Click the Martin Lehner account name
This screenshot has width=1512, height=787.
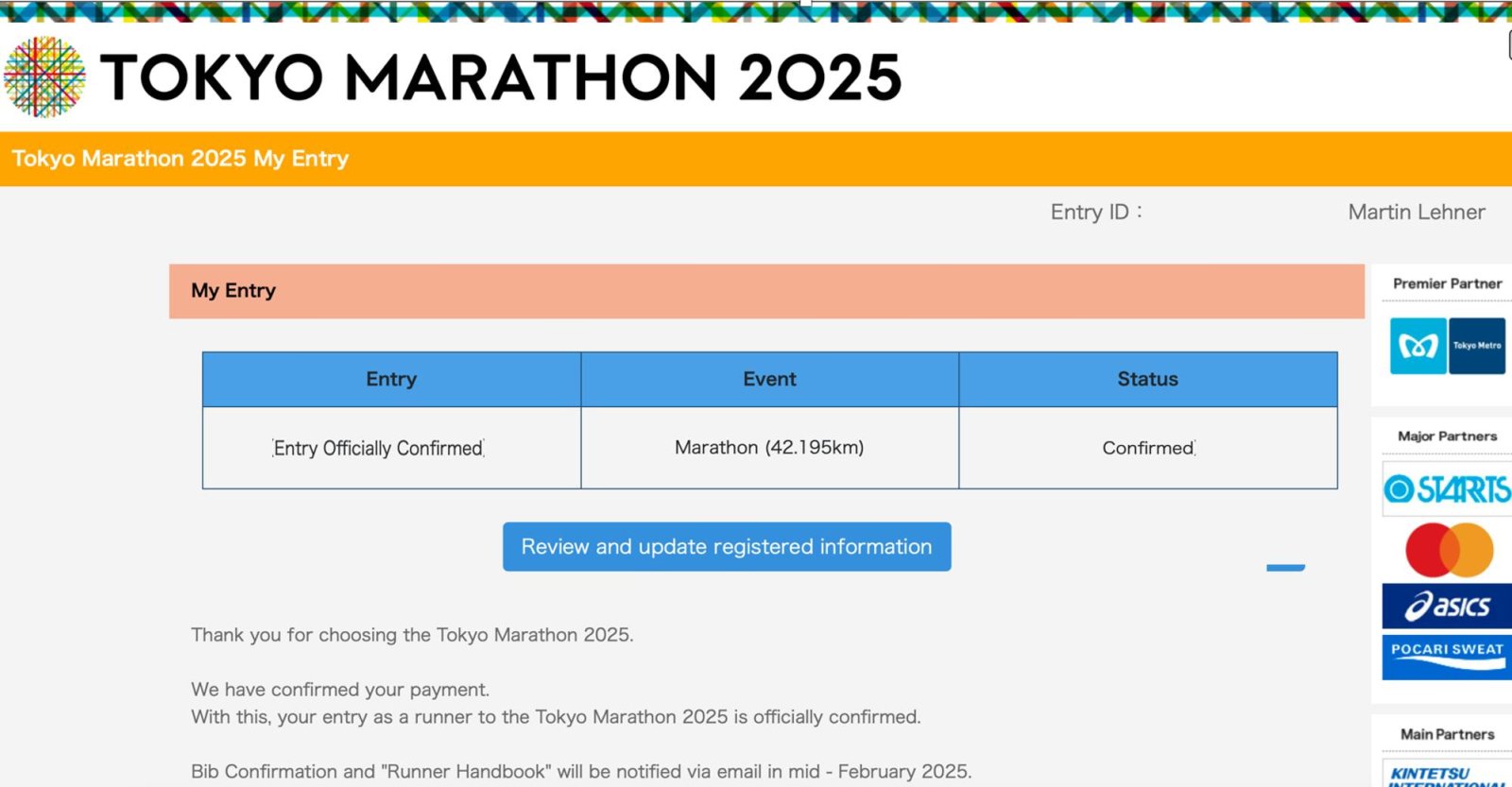pos(1416,213)
